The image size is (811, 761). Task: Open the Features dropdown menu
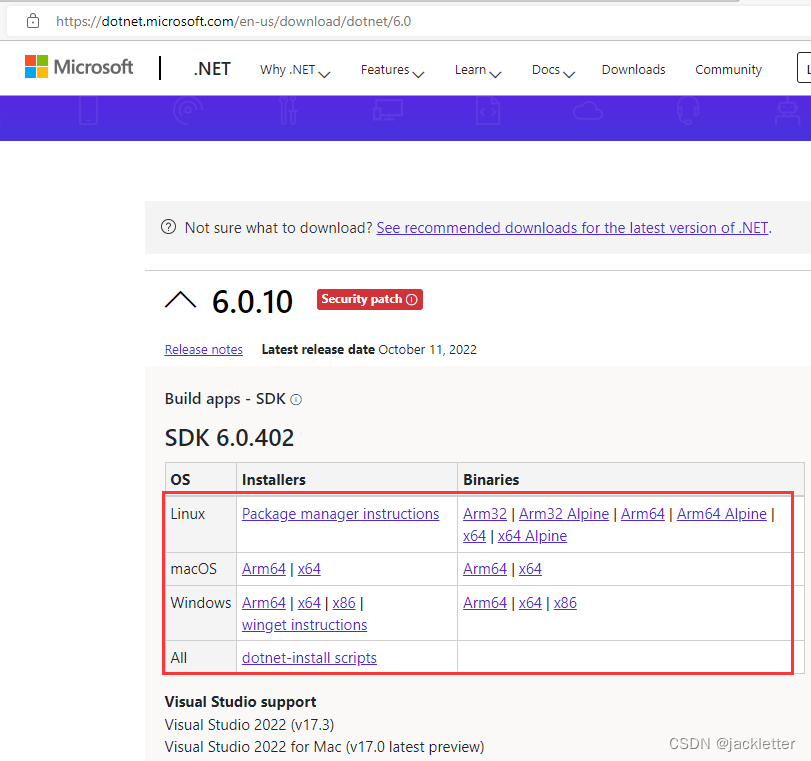click(392, 70)
